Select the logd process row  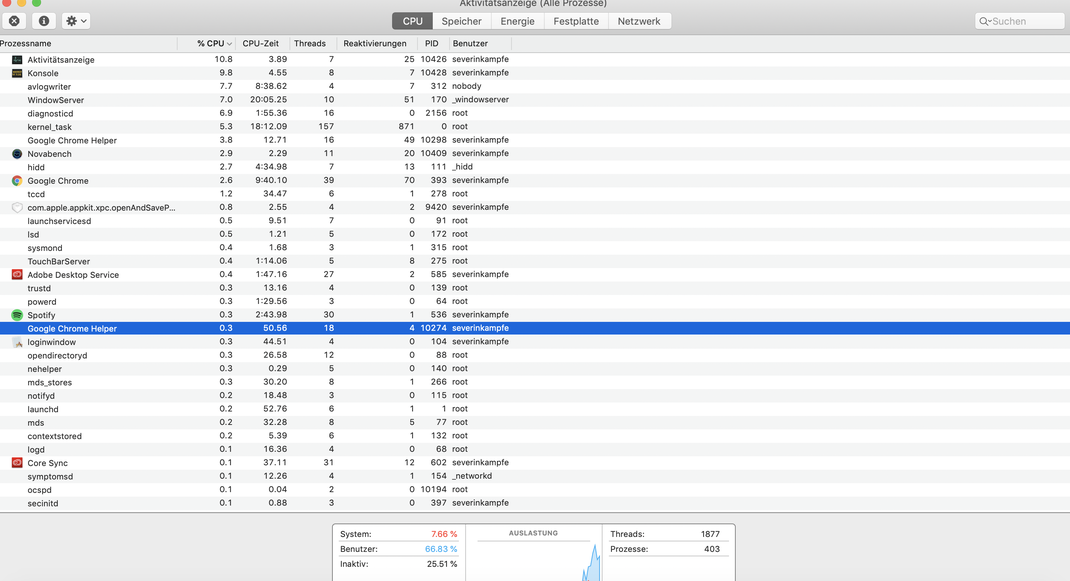point(535,449)
